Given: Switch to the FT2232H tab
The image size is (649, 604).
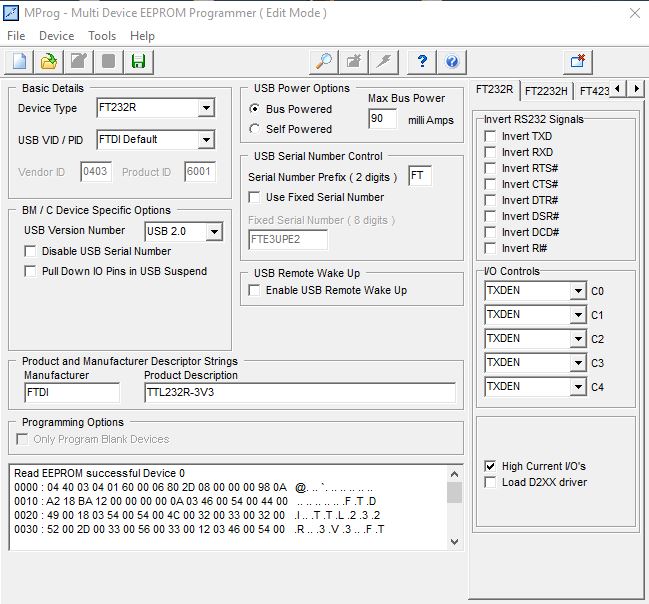Looking at the screenshot, I should click(x=546, y=91).
